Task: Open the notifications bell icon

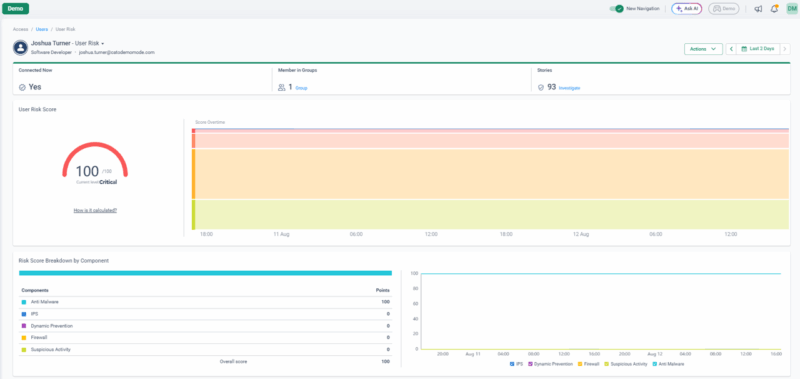Action: tap(774, 9)
